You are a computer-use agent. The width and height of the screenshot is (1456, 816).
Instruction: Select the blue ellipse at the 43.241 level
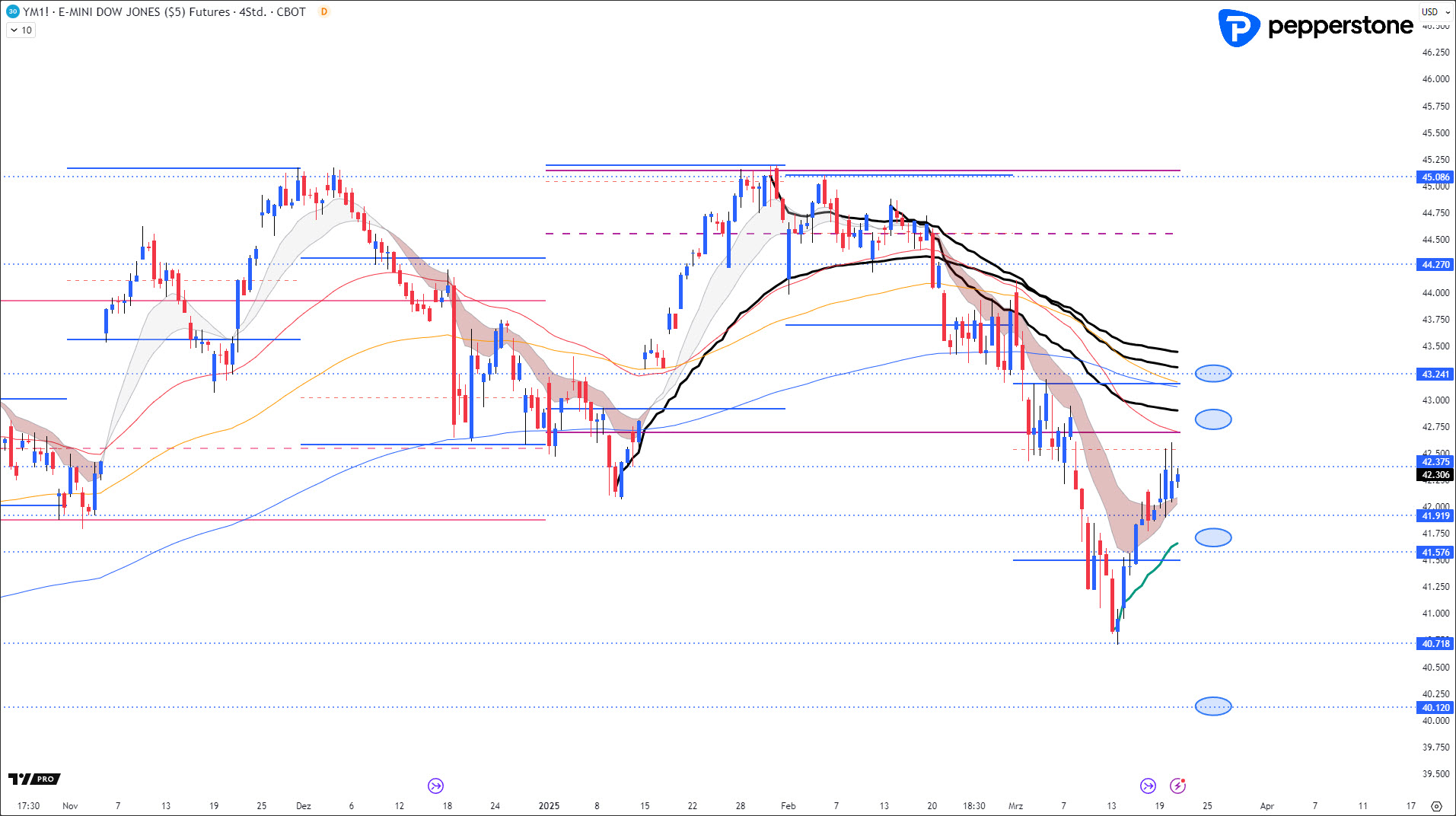pos(1212,374)
